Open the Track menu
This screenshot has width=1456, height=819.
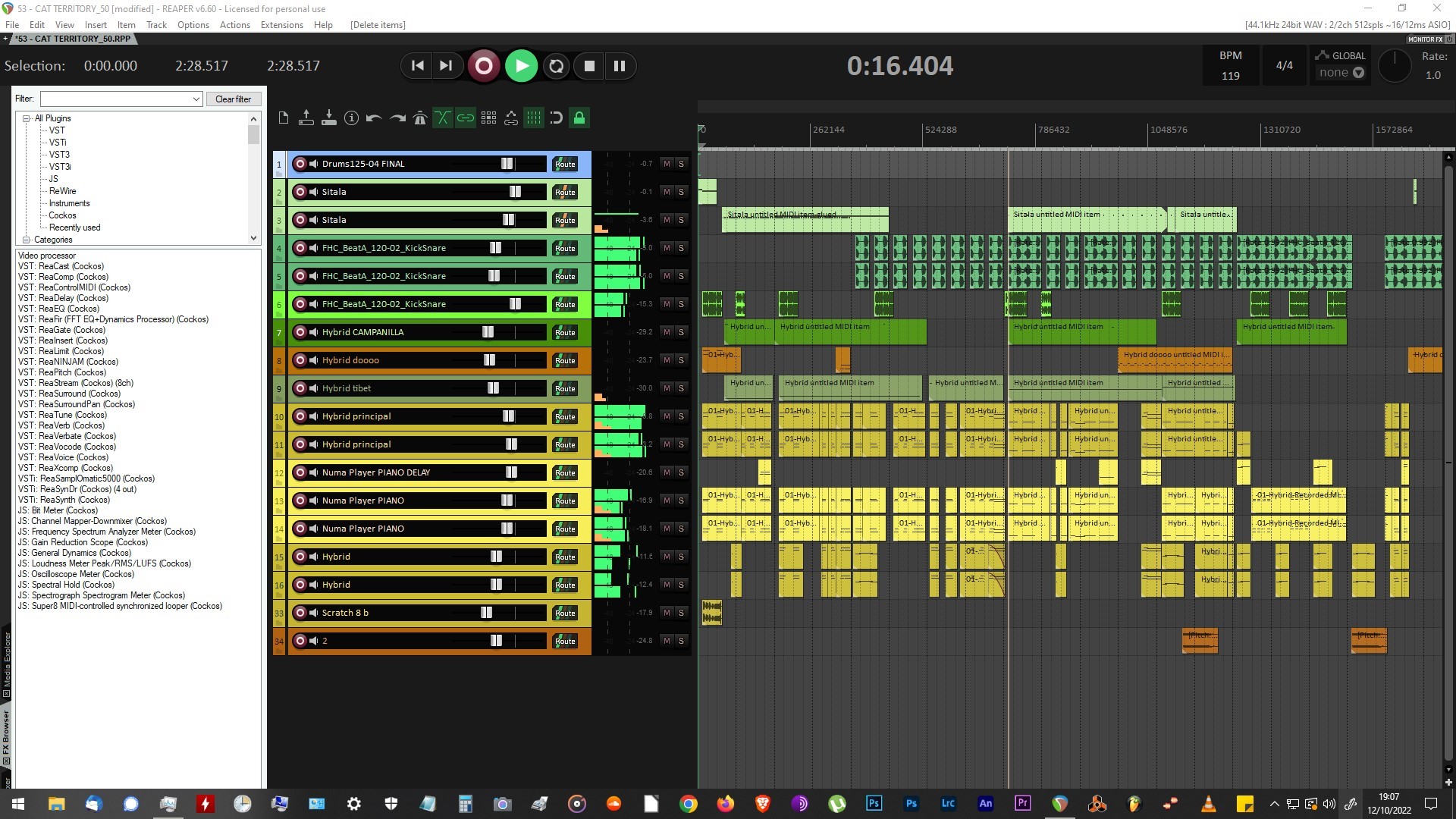(156, 25)
